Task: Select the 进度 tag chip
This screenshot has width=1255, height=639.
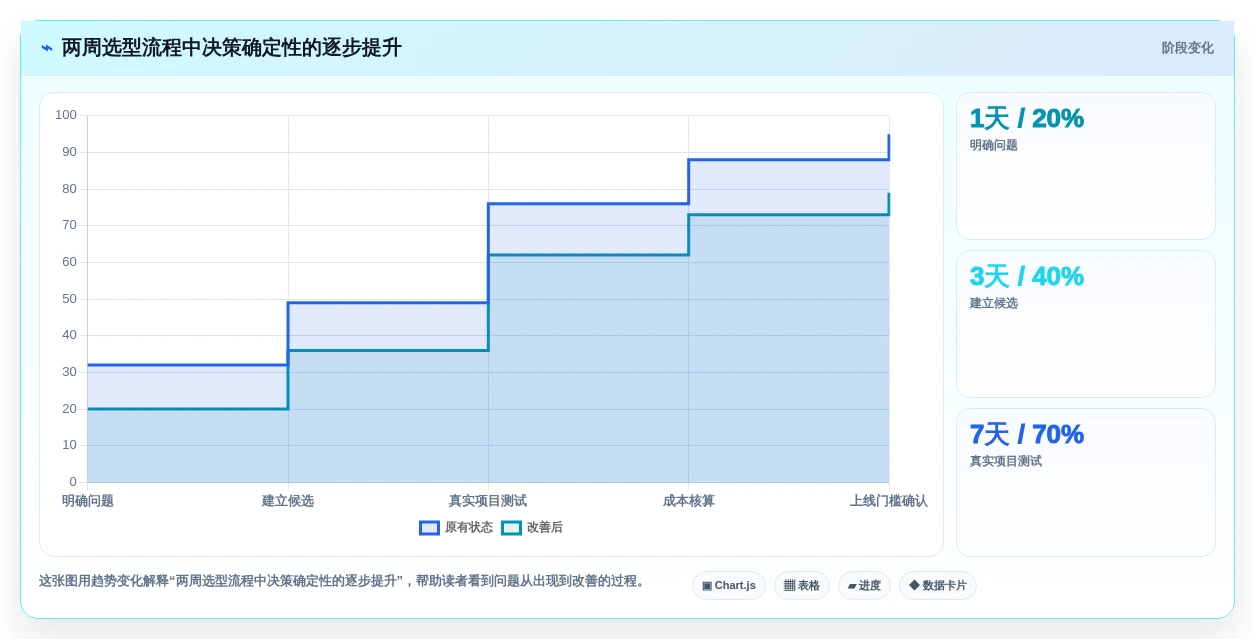Action: coord(864,586)
